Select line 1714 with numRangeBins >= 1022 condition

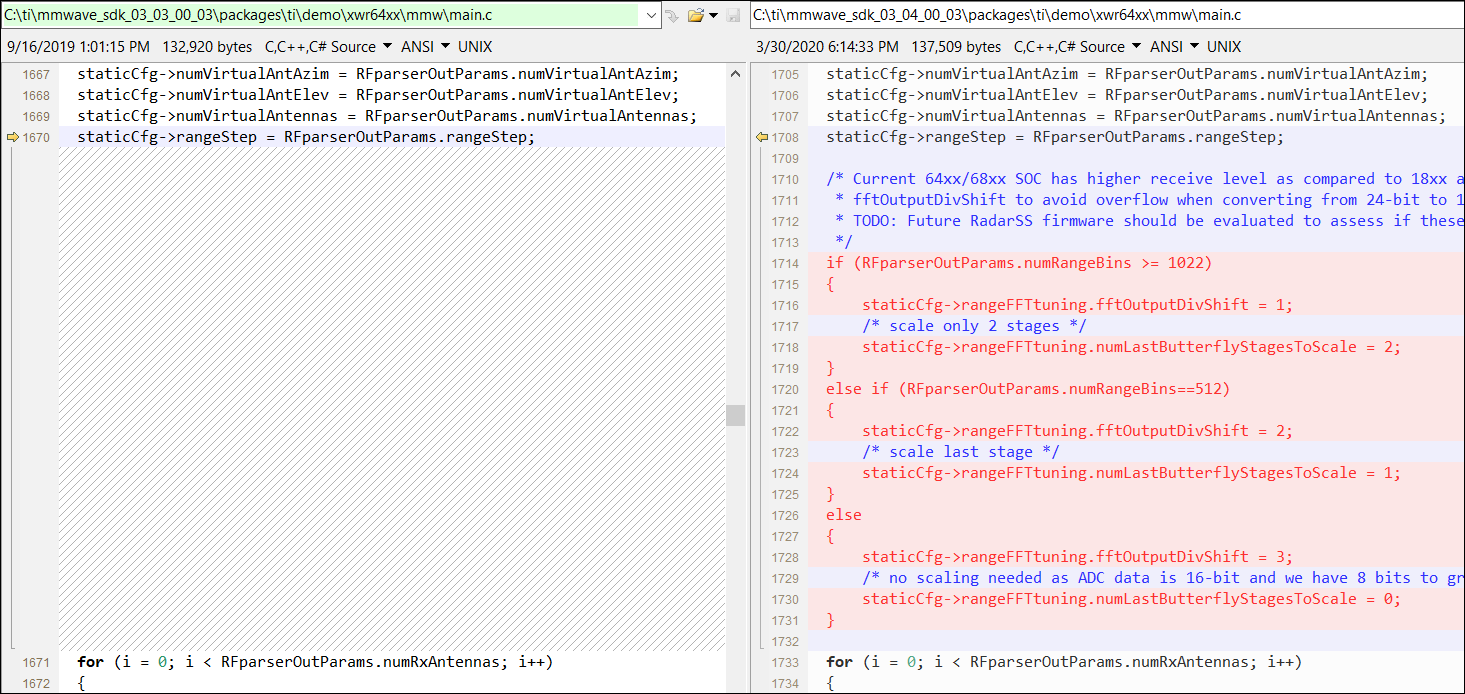[x=1018, y=263]
